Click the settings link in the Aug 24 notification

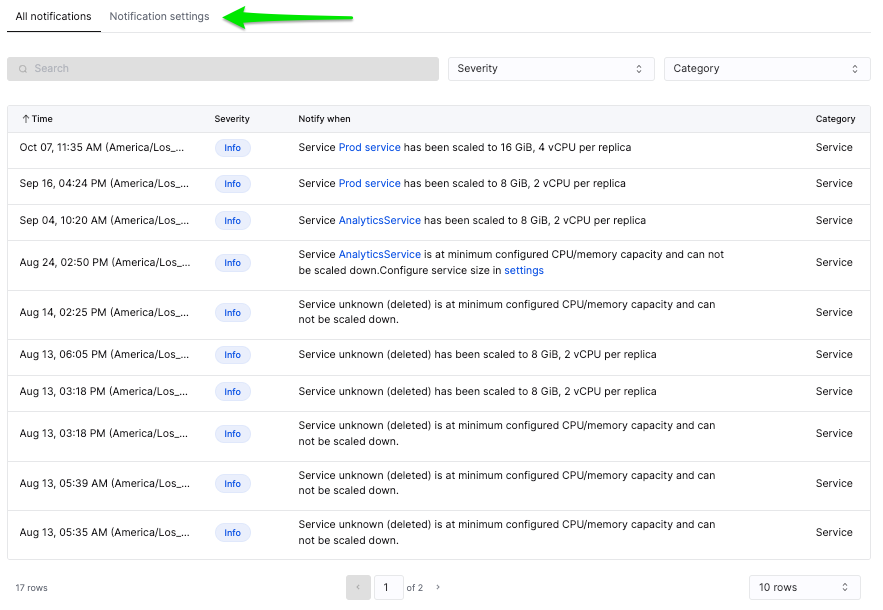(523, 270)
